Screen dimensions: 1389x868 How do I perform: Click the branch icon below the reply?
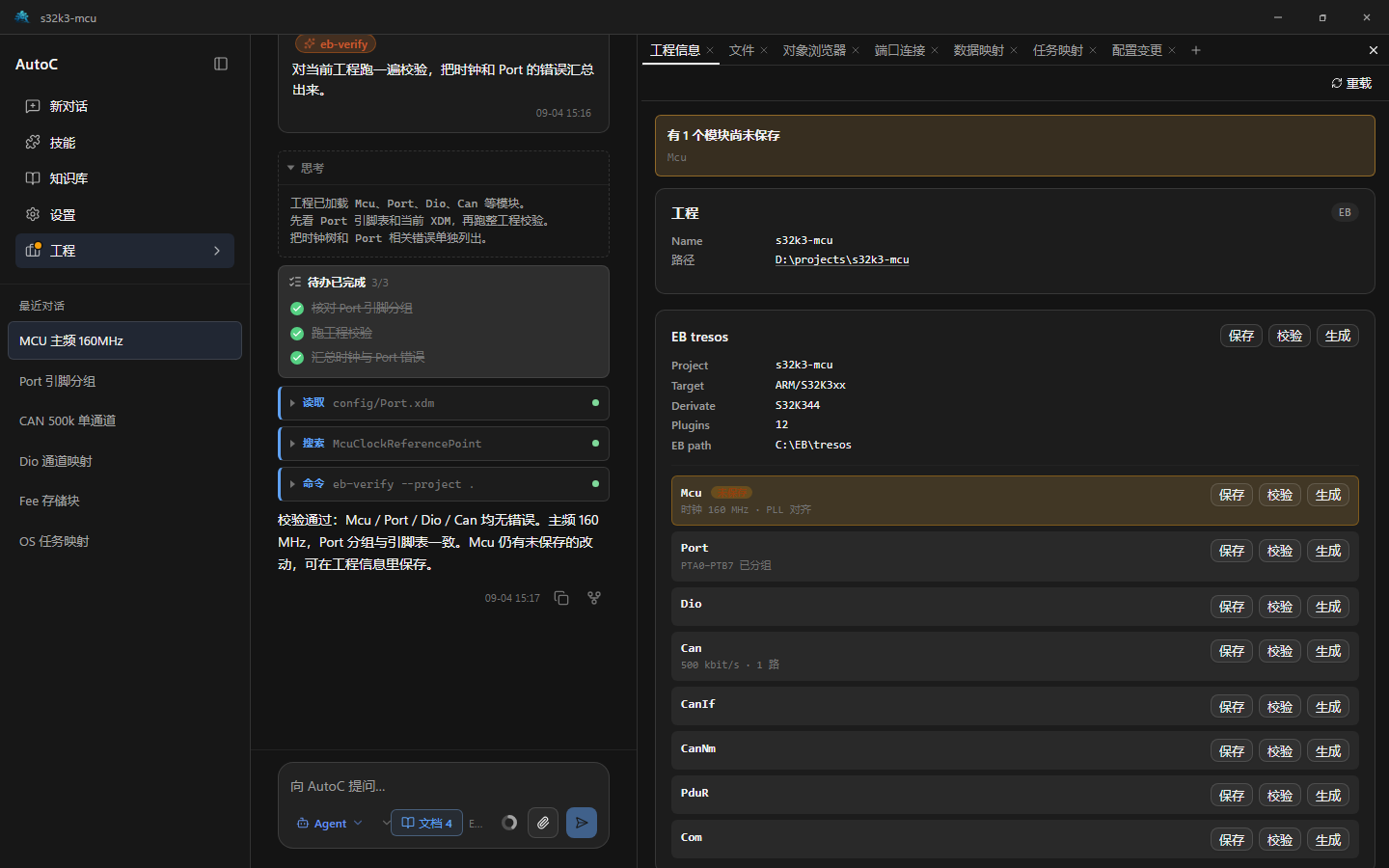pos(594,598)
